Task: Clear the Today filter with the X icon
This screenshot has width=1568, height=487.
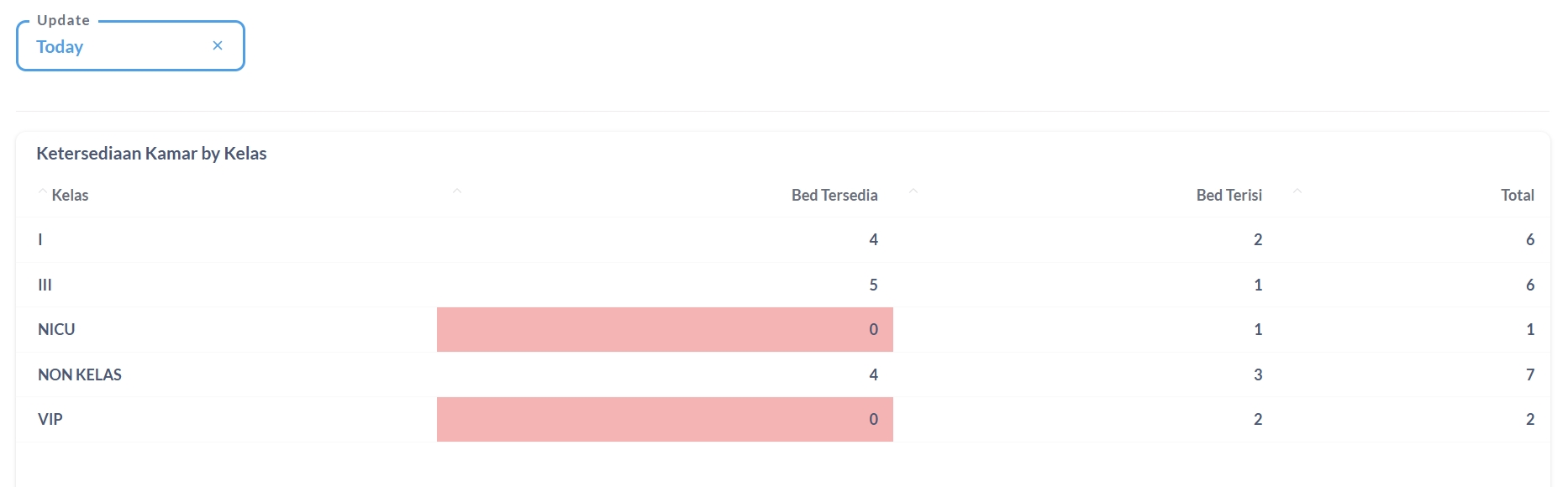Action: (x=218, y=45)
